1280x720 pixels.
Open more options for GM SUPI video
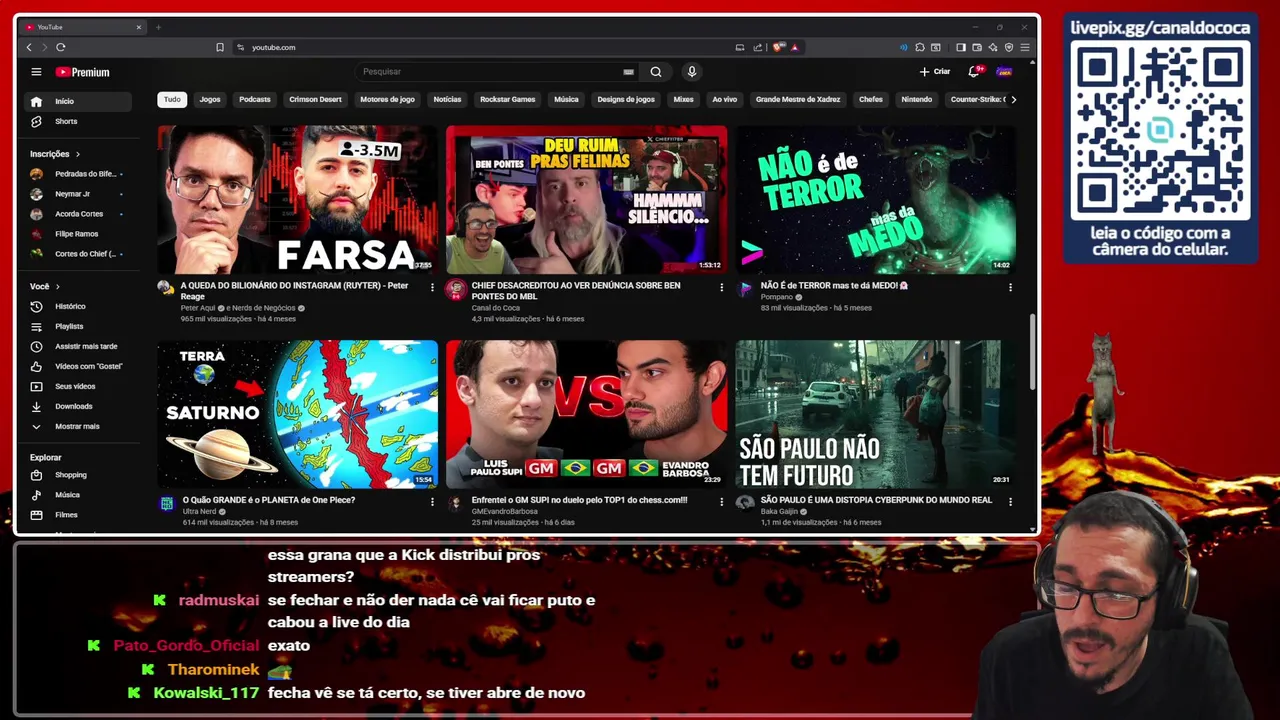(721, 502)
